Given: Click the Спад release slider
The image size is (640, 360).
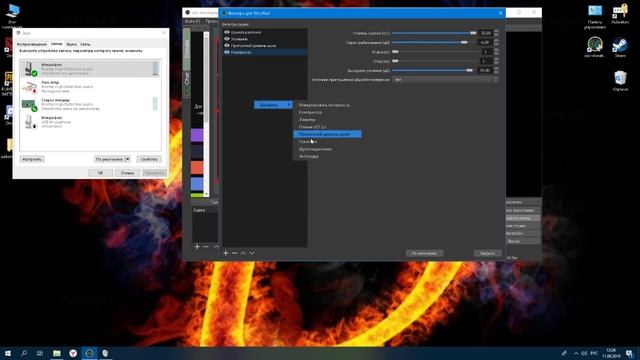Looking at the screenshot, I should pos(434,61).
